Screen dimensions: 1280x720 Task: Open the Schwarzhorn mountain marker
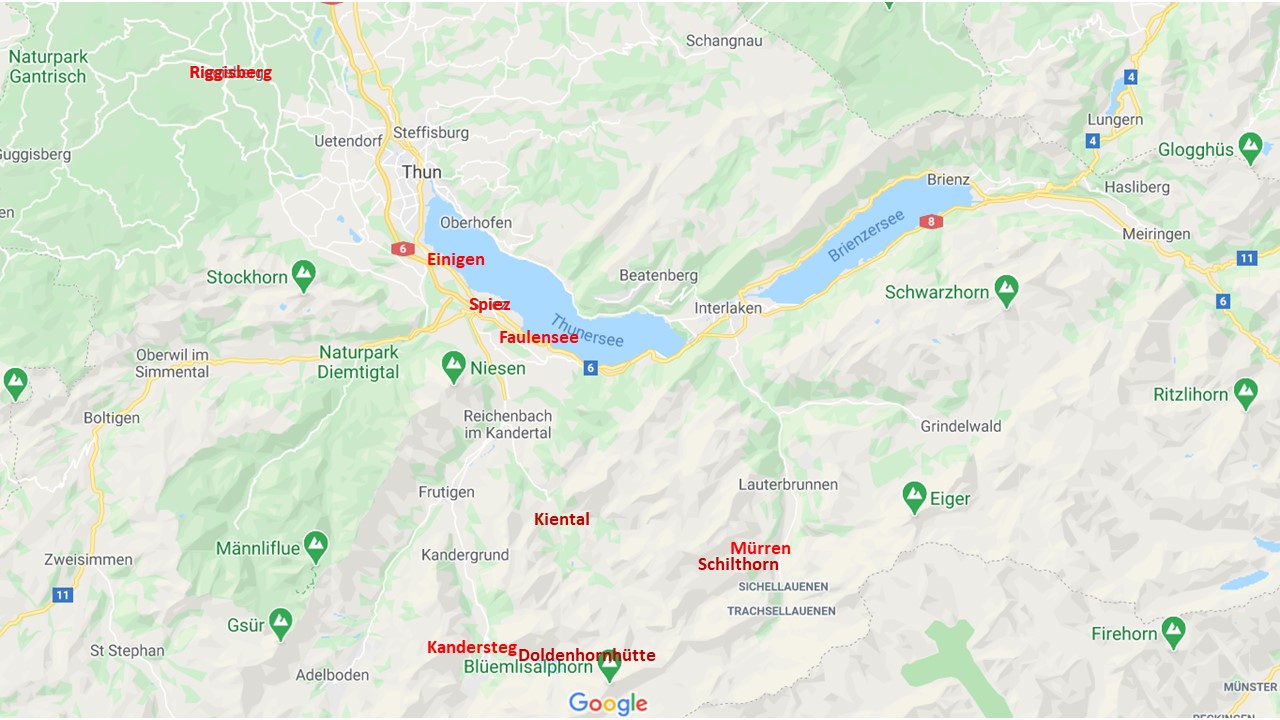coord(1007,291)
